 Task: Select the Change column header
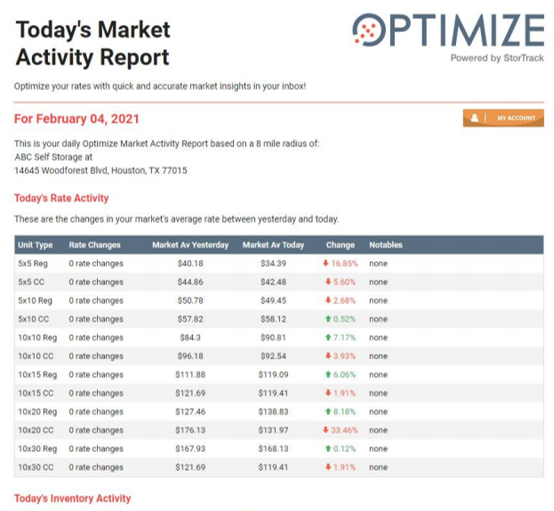tap(340, 245)
